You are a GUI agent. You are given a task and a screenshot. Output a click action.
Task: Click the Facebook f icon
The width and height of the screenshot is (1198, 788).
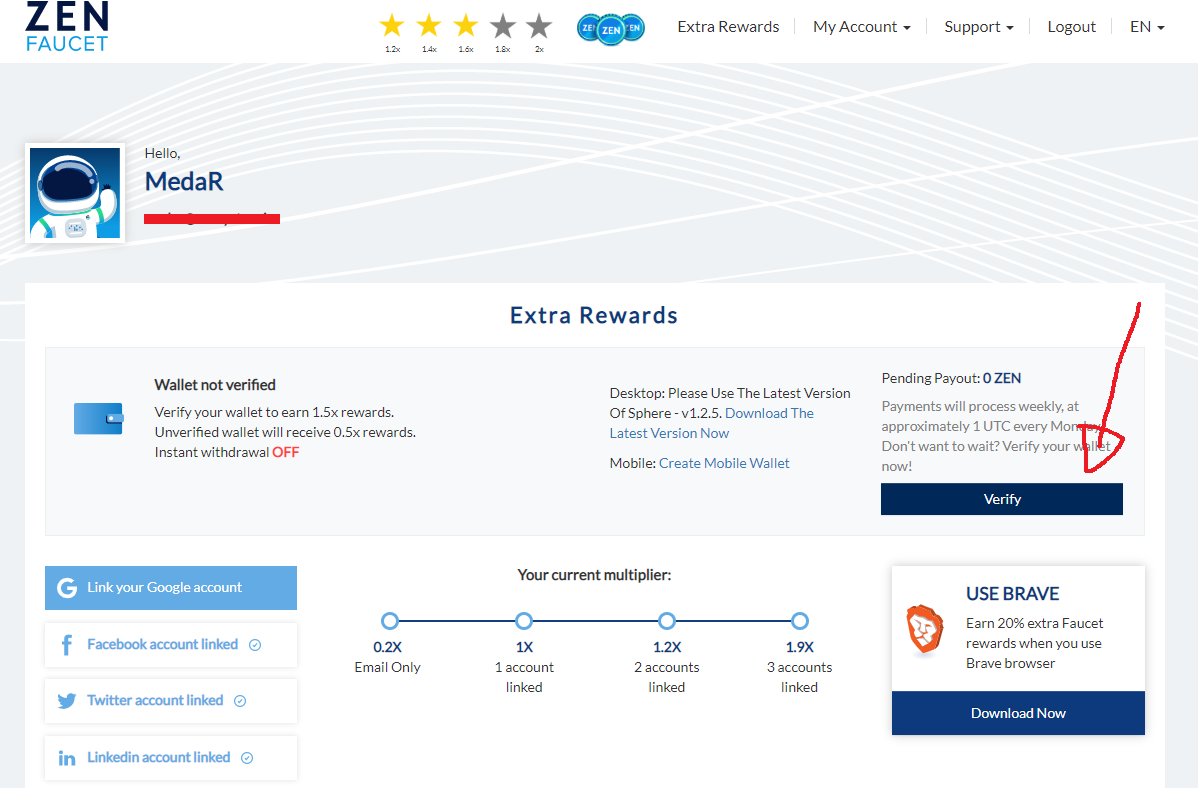coord(66,645)
